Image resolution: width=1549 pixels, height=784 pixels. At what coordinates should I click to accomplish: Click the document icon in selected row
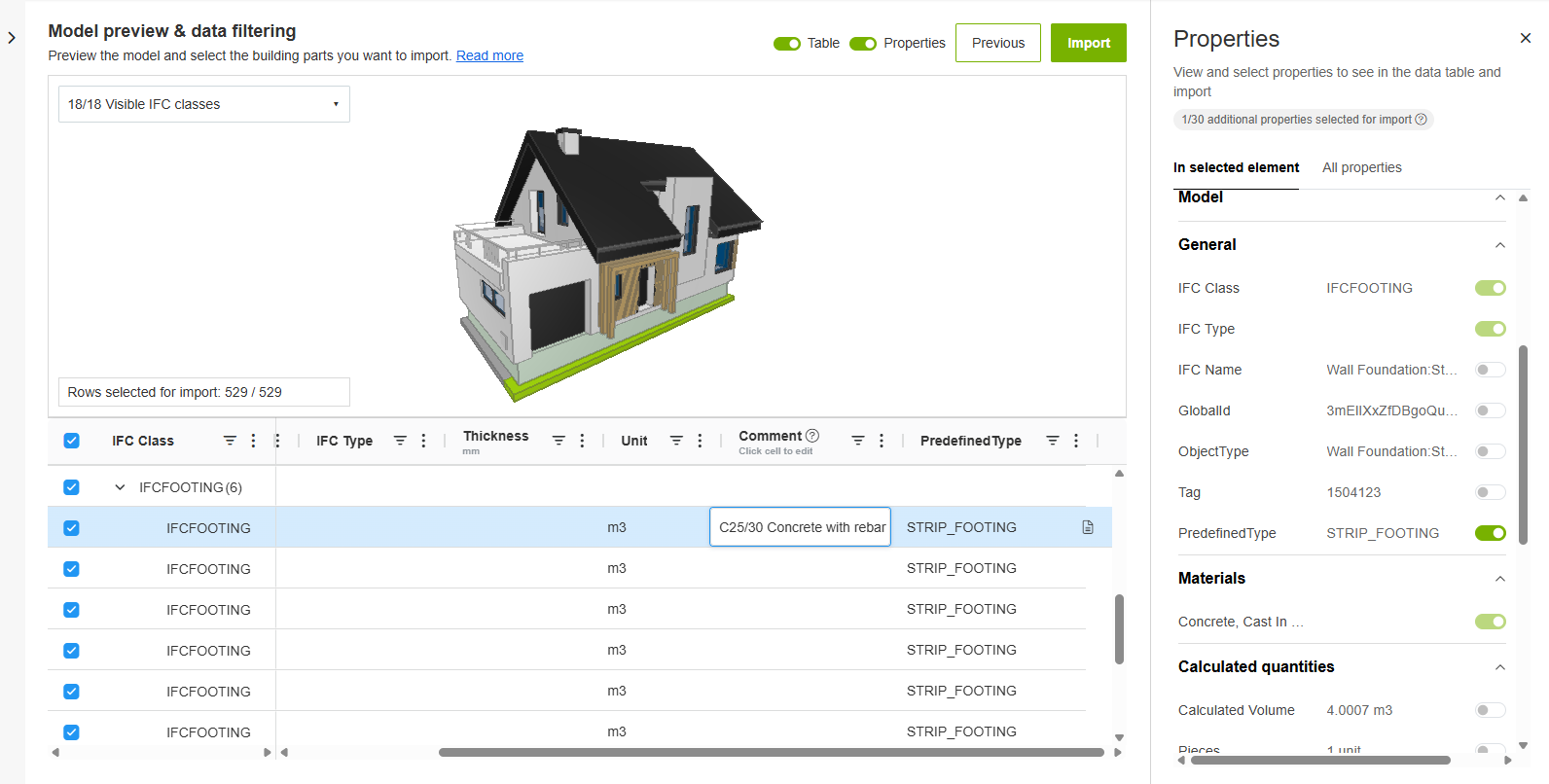coord(1088,527)
